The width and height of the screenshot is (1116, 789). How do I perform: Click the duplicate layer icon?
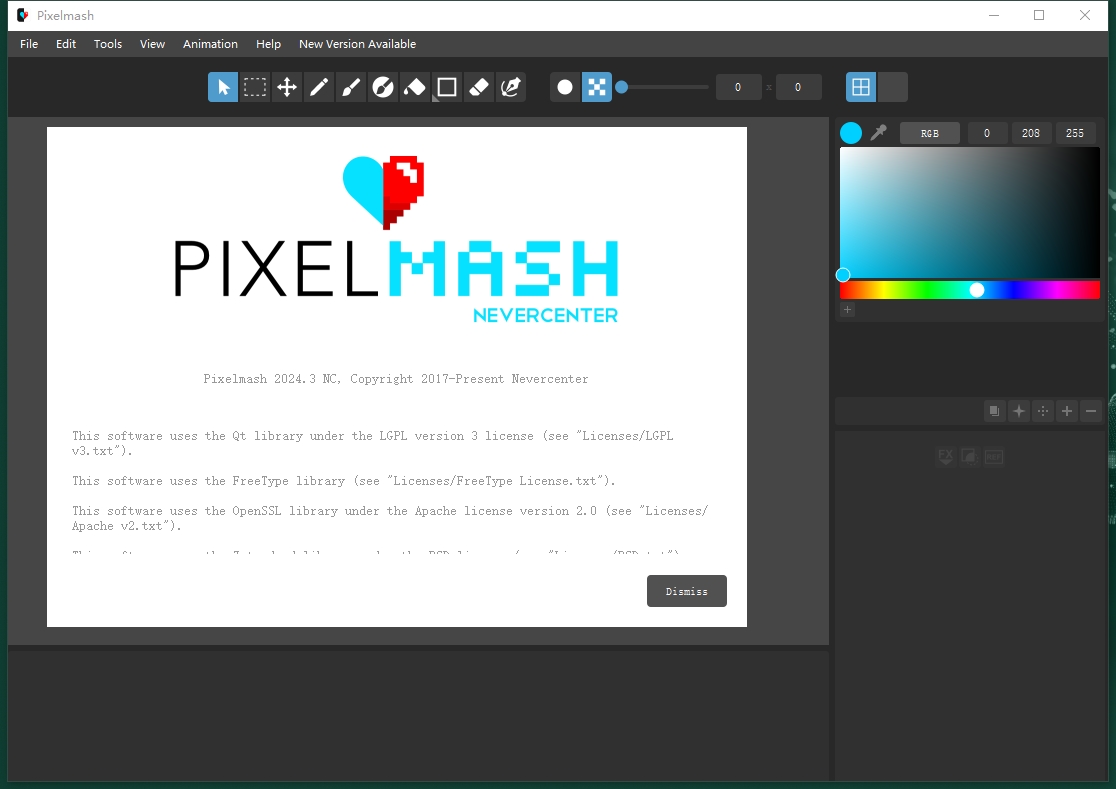994,411
